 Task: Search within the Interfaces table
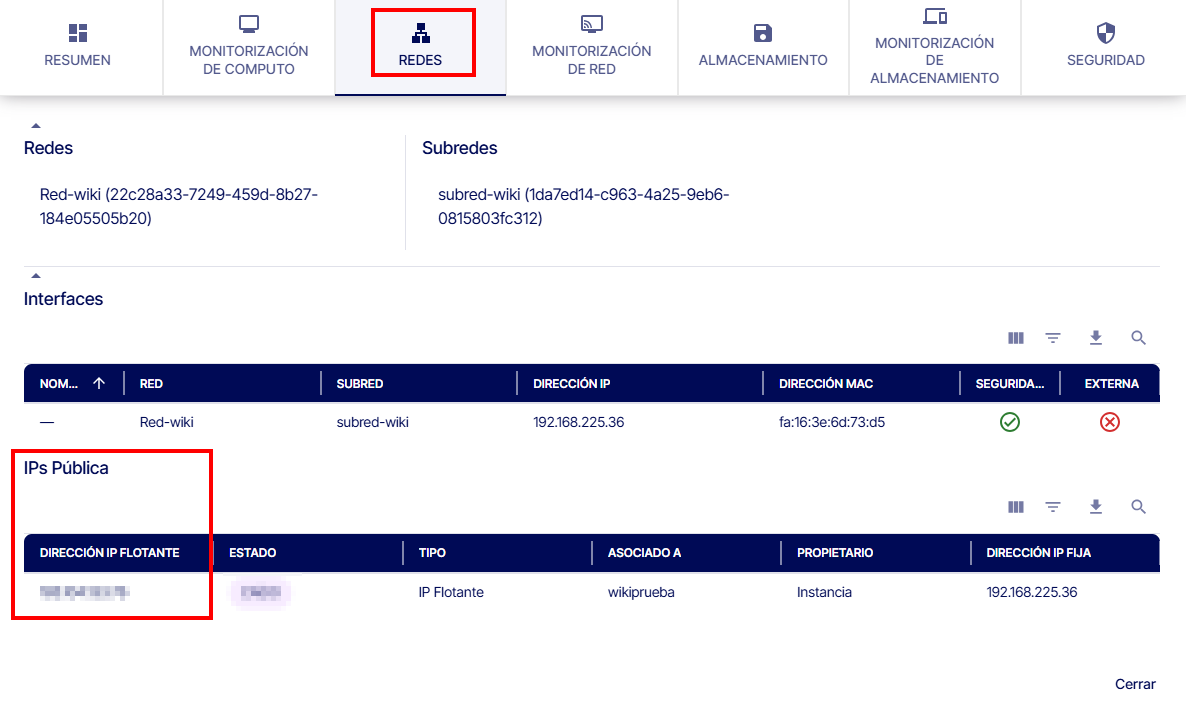tap(1138, 338)
